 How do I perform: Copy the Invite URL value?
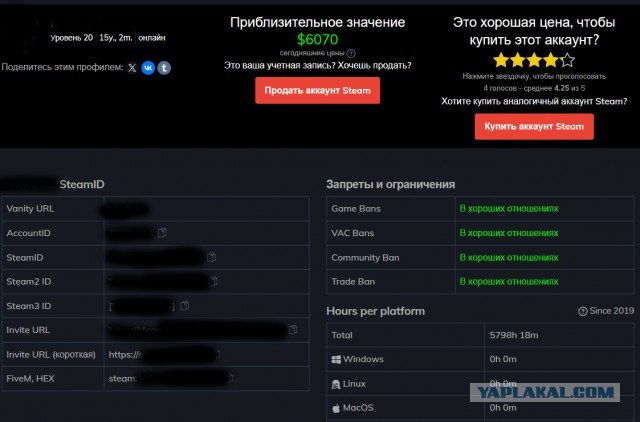[293, 329]
